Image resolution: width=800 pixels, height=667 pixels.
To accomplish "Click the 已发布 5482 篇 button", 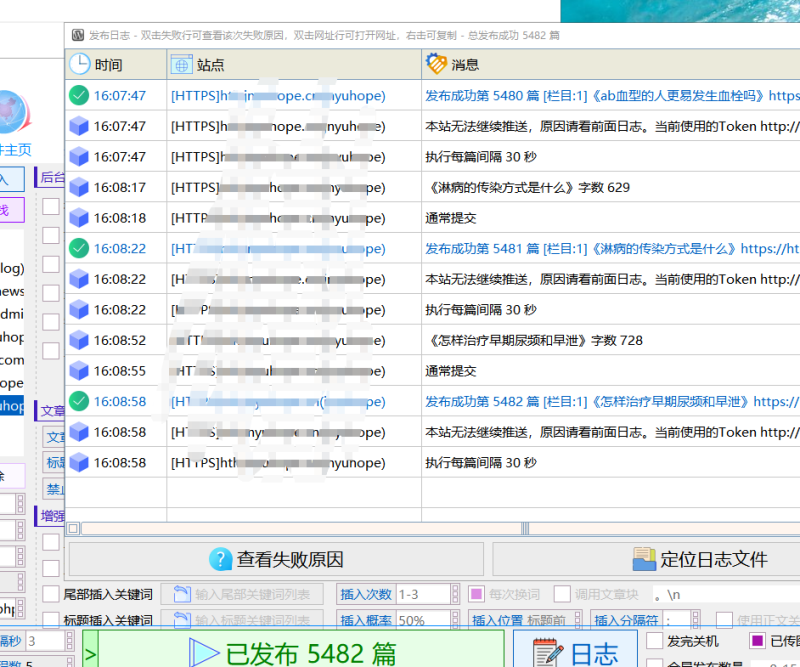I will (x=301, y=650).
